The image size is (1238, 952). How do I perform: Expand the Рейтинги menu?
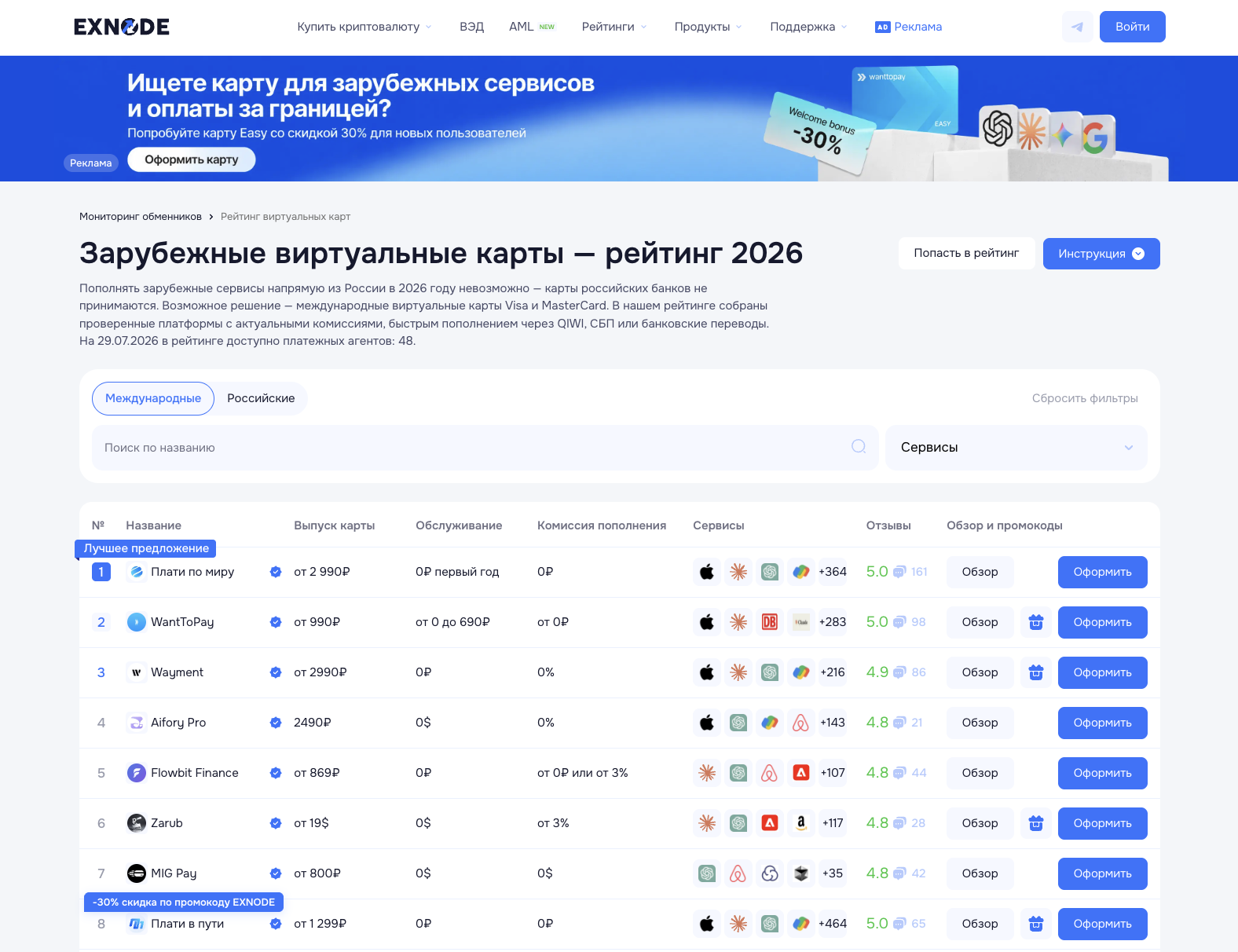[614, 27]
